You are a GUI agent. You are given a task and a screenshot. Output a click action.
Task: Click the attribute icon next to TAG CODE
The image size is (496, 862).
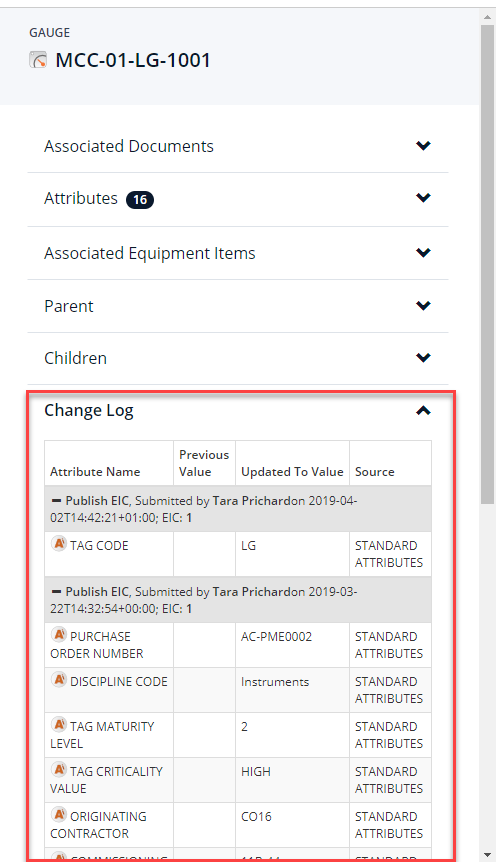(59, 544)
